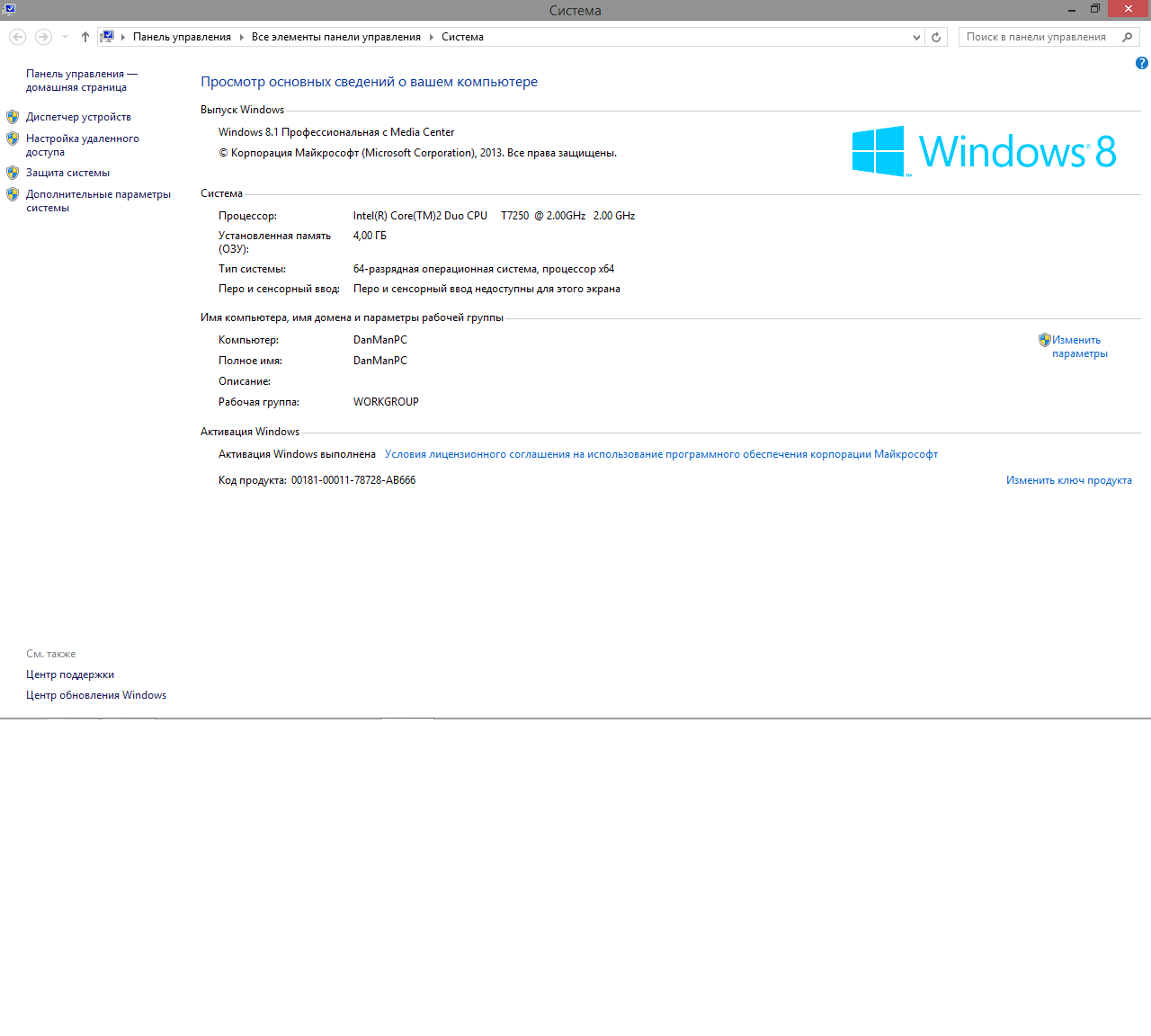Expand chevron after 'Панель управления' breadcrumb
This screenshot has width=1151, height=1036.
point(242,37)
